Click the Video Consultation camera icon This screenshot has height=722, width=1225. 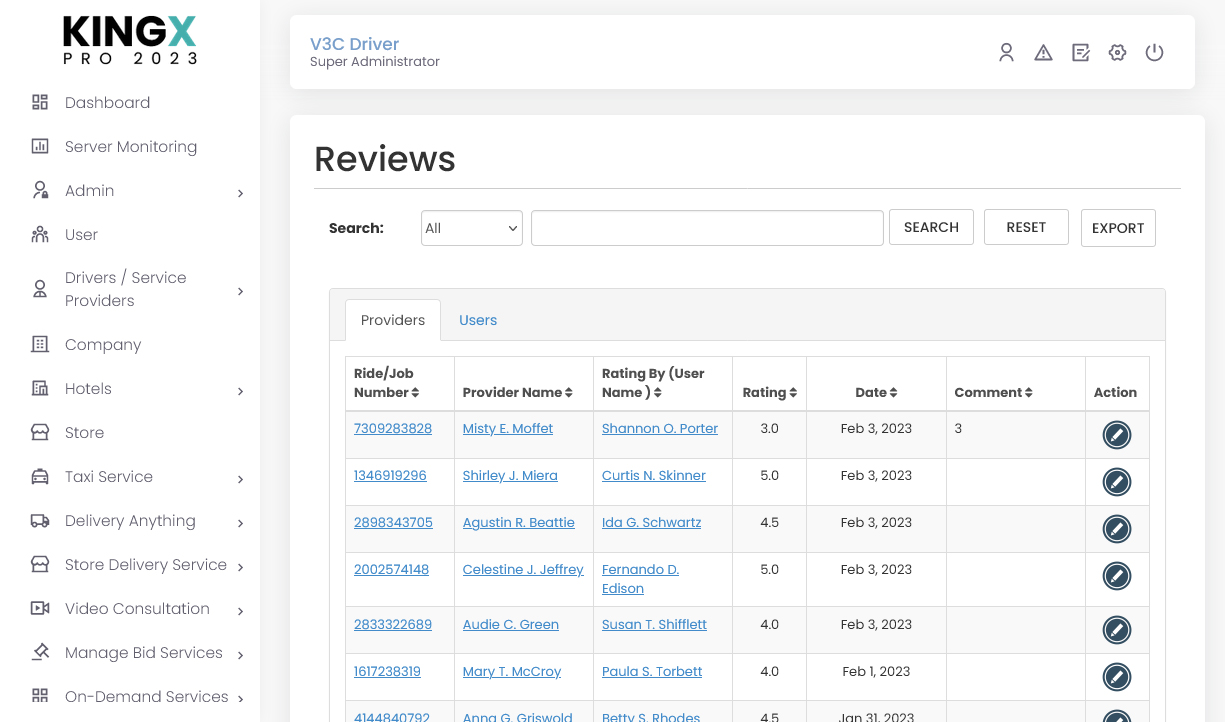click(x=40, y=608)
